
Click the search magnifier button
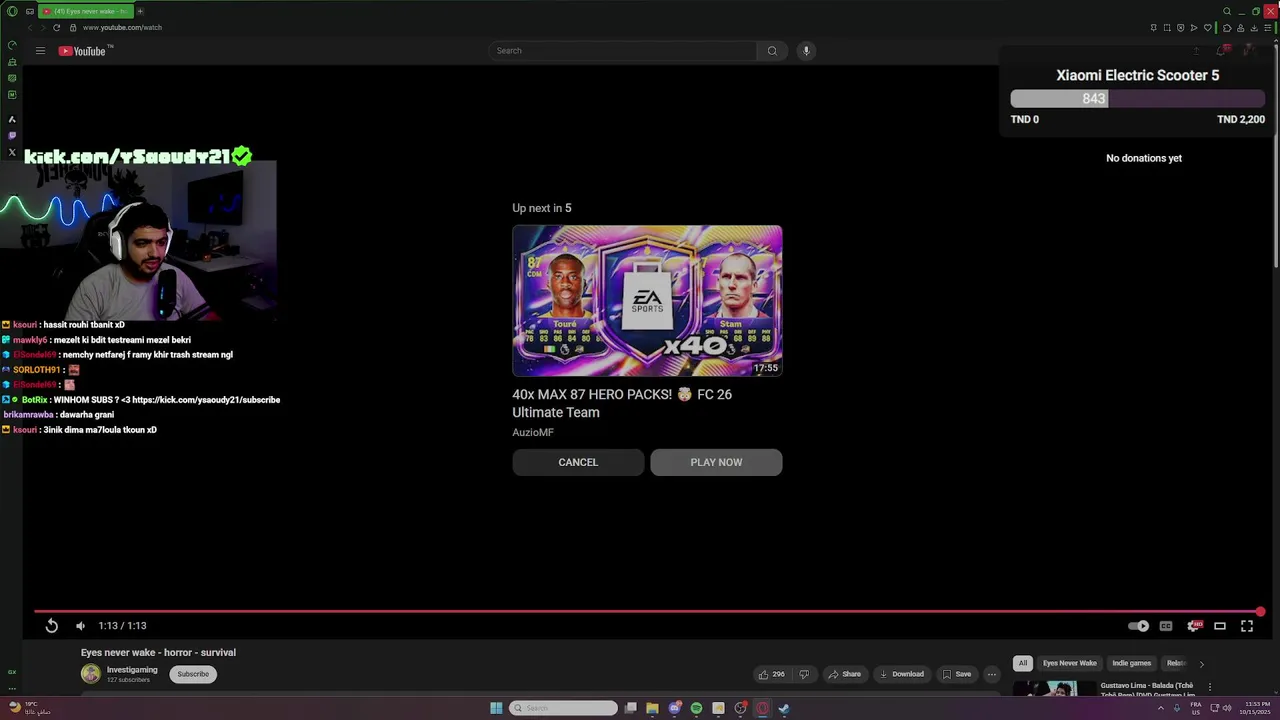[x=772, y=51]
